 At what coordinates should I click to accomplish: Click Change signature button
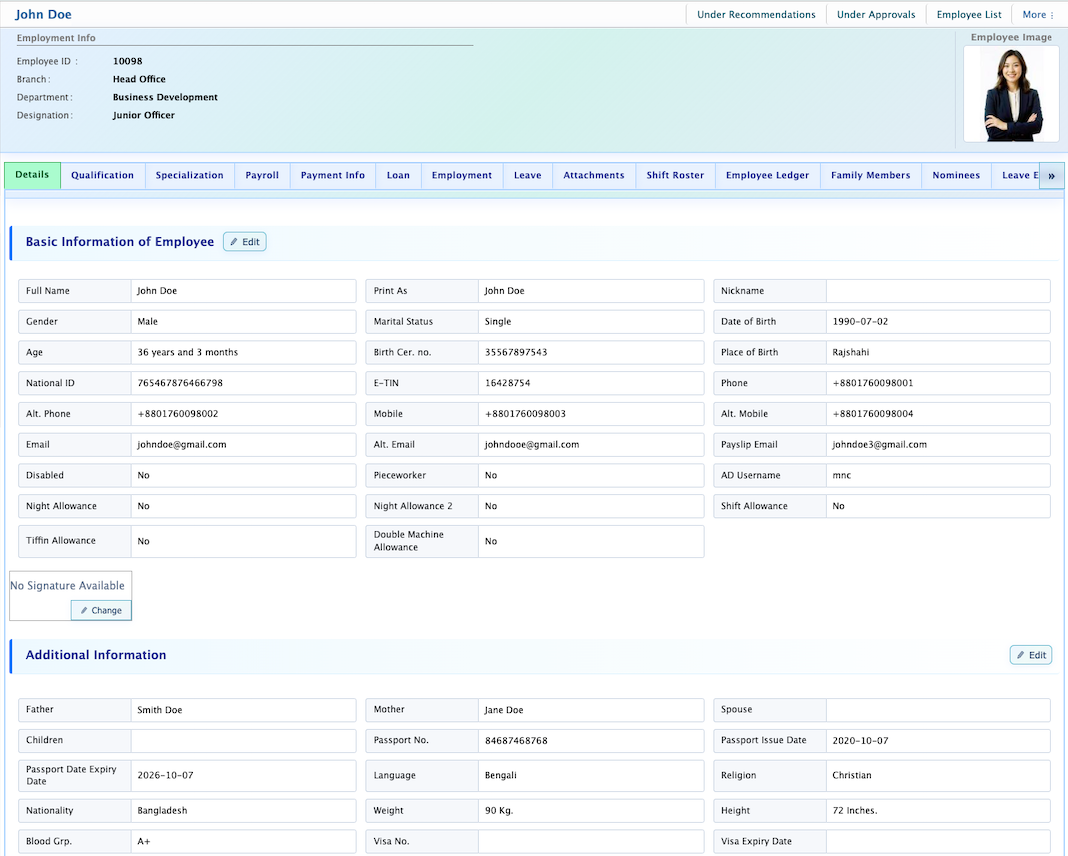[101, 610]
